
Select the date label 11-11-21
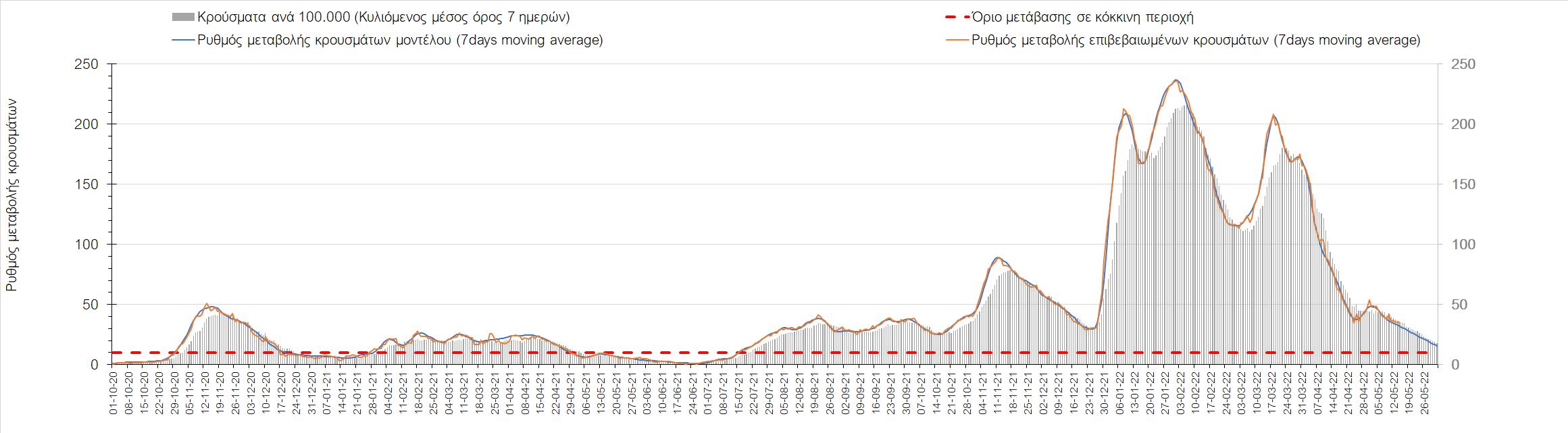pyautogui.click(x=998, y=393)
